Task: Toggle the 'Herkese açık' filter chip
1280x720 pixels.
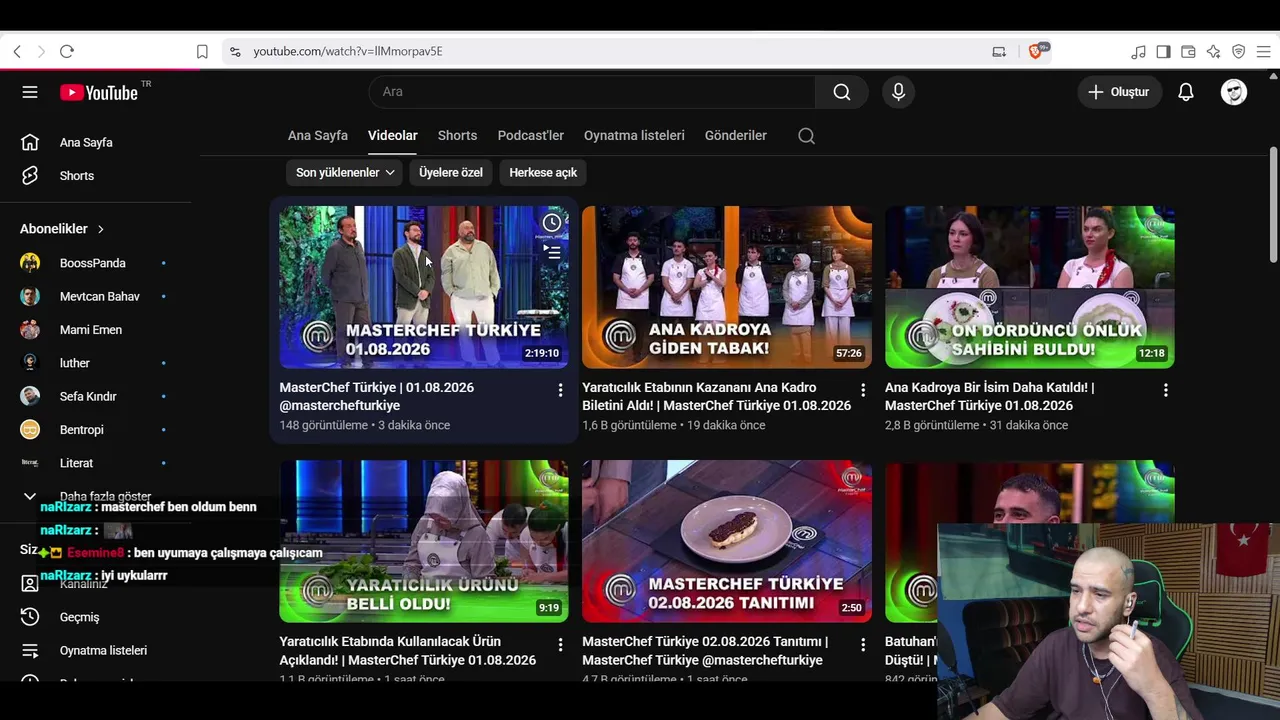Action: (x=543, y=173)
